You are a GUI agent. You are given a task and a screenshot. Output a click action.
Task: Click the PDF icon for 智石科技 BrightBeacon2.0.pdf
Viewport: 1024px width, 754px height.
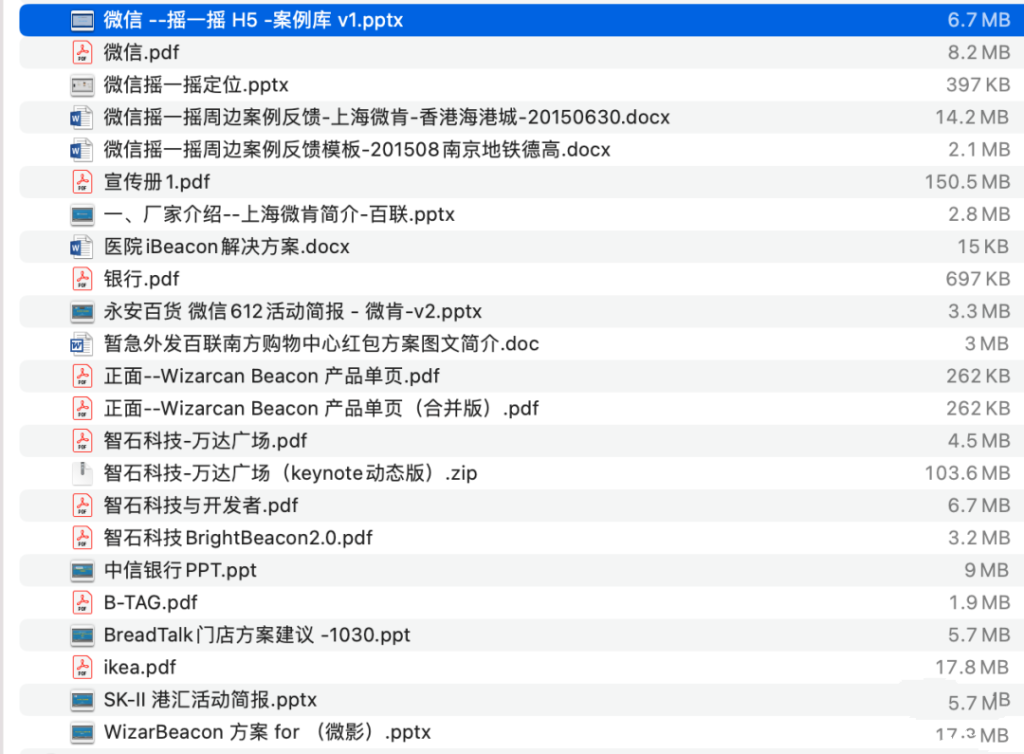tap(82, 537)
